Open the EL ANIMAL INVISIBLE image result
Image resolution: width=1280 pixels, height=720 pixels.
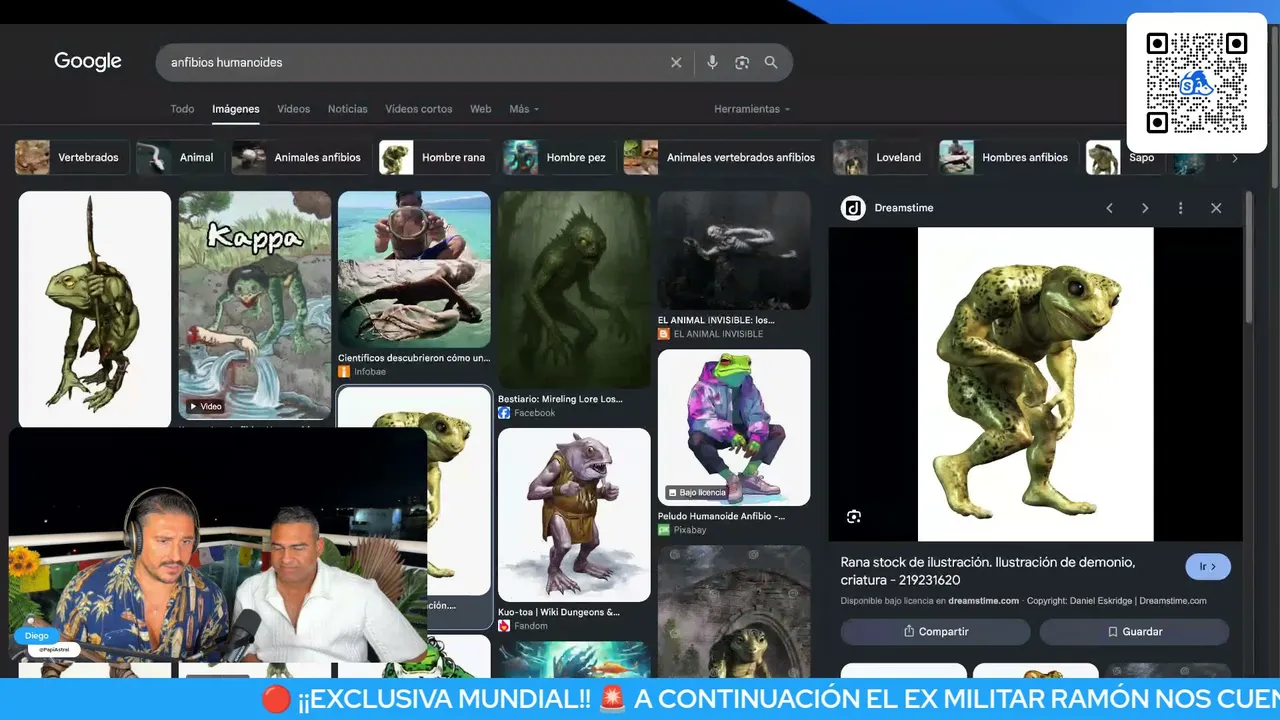[x=734, y=251]
